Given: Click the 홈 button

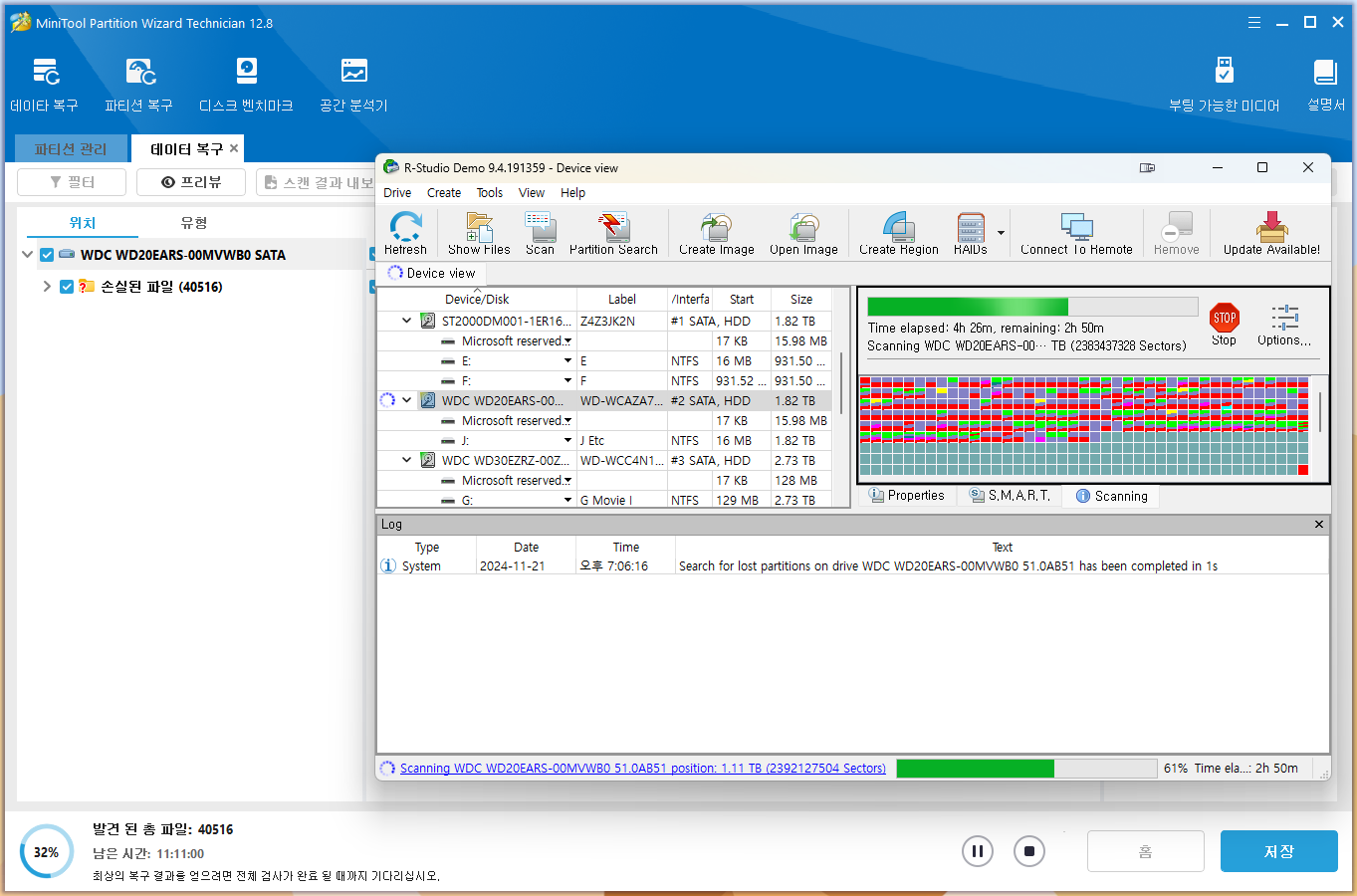Looking at the screenshot, I should pyautogui.click(x=1145, y=851).
